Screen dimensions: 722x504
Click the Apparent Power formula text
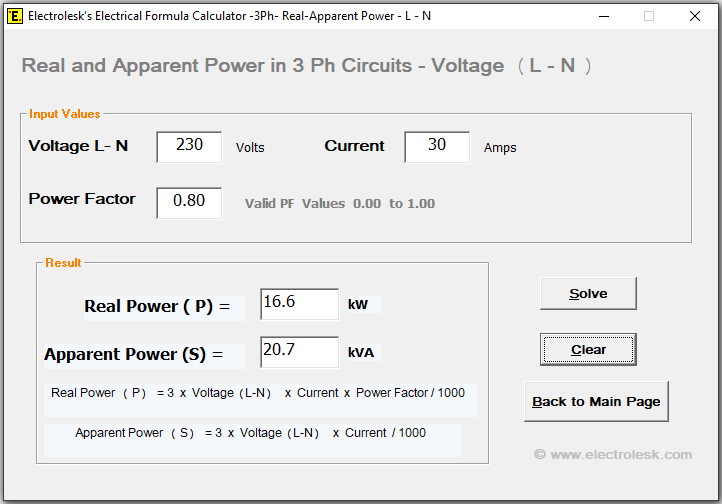click(250, 433)
